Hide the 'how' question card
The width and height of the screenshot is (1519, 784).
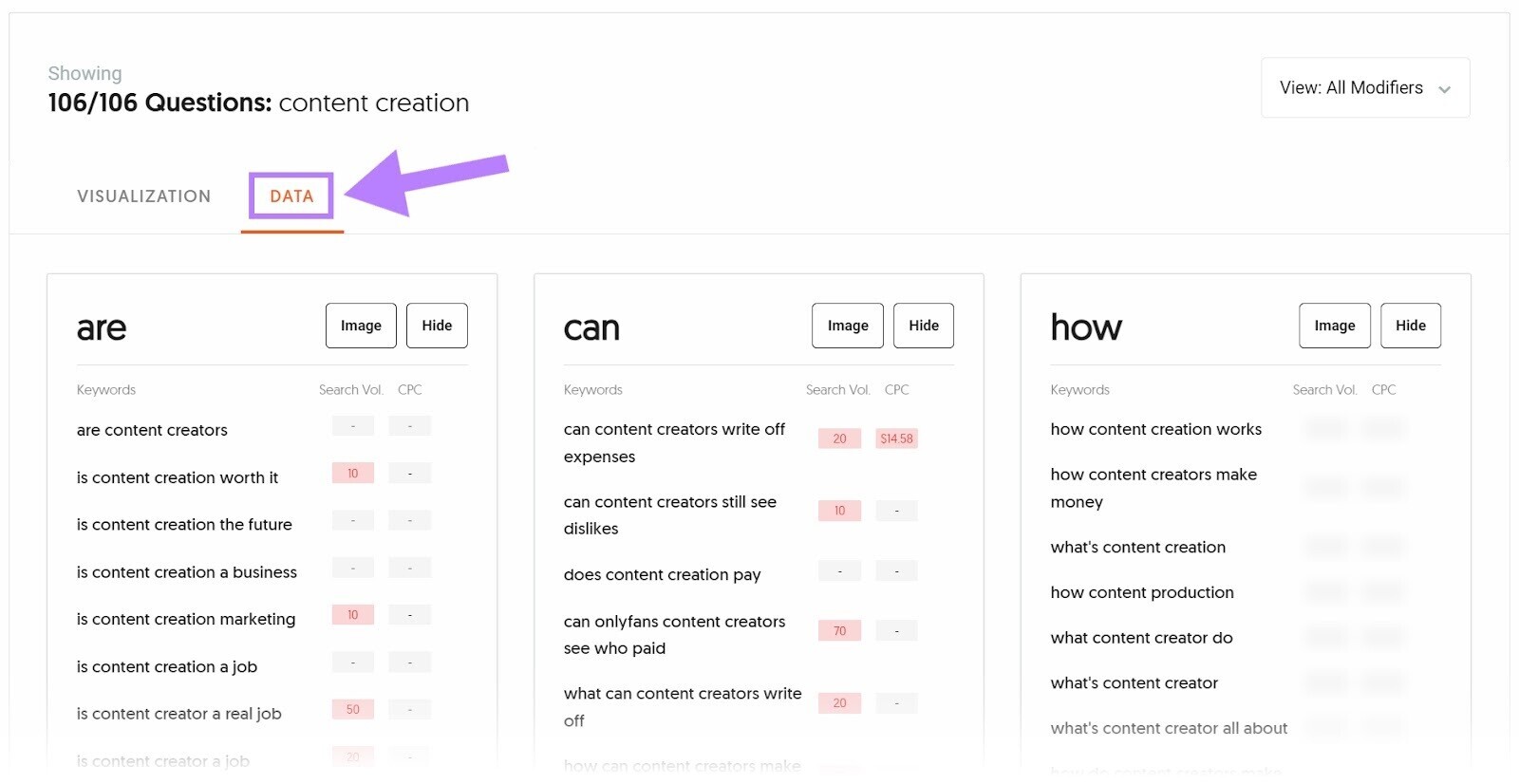tap(1411, 326)
